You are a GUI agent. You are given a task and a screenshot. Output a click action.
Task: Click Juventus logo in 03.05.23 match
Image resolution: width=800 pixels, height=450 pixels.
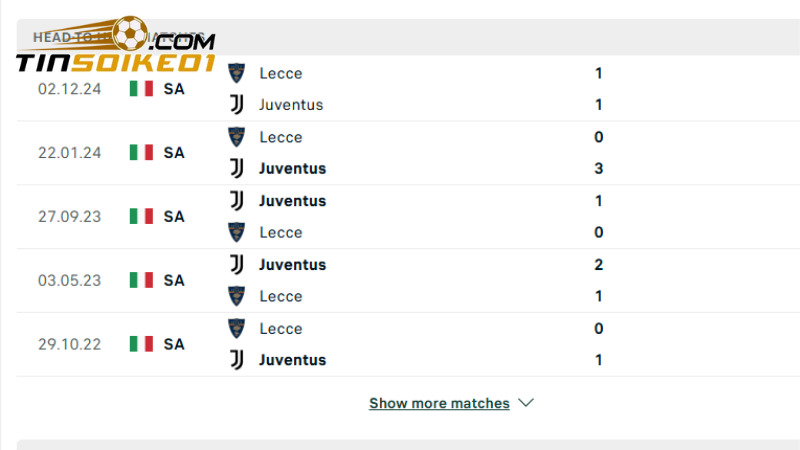[x=237, y=264]
